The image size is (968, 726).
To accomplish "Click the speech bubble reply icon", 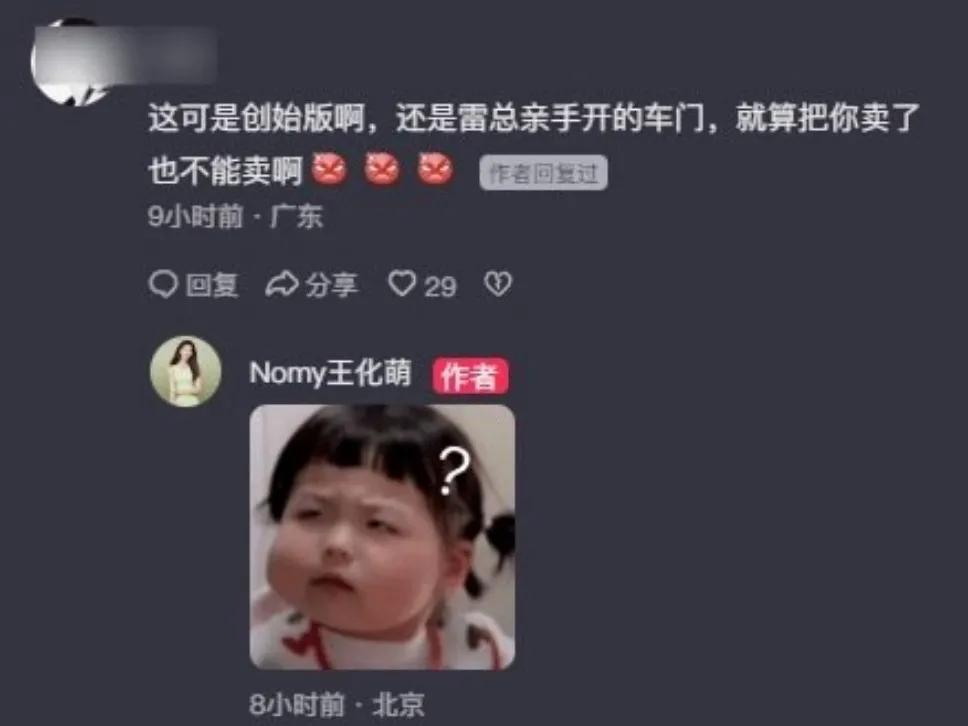I will click(163, 285).
